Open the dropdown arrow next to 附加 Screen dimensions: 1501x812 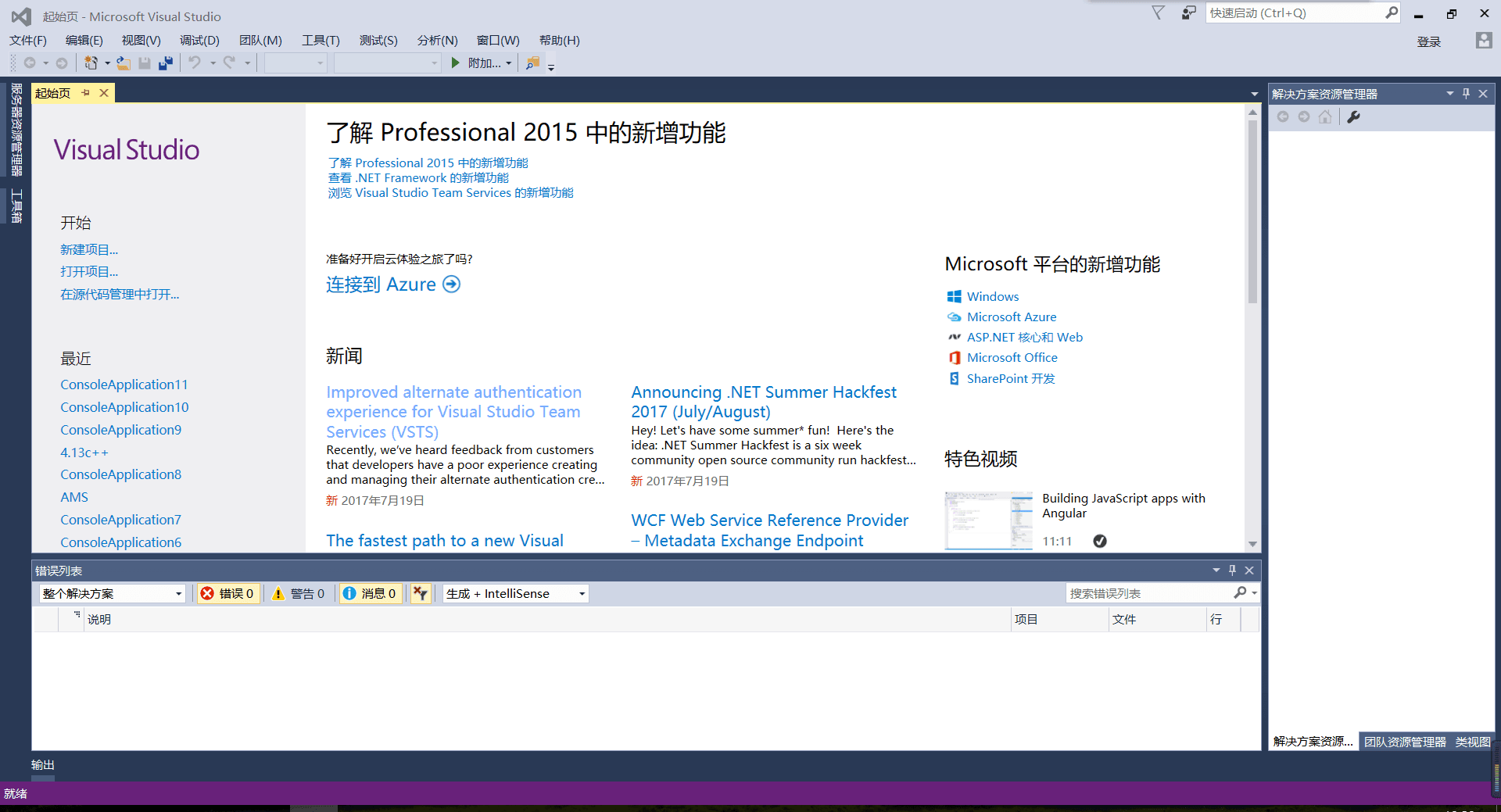coord(509,63)
